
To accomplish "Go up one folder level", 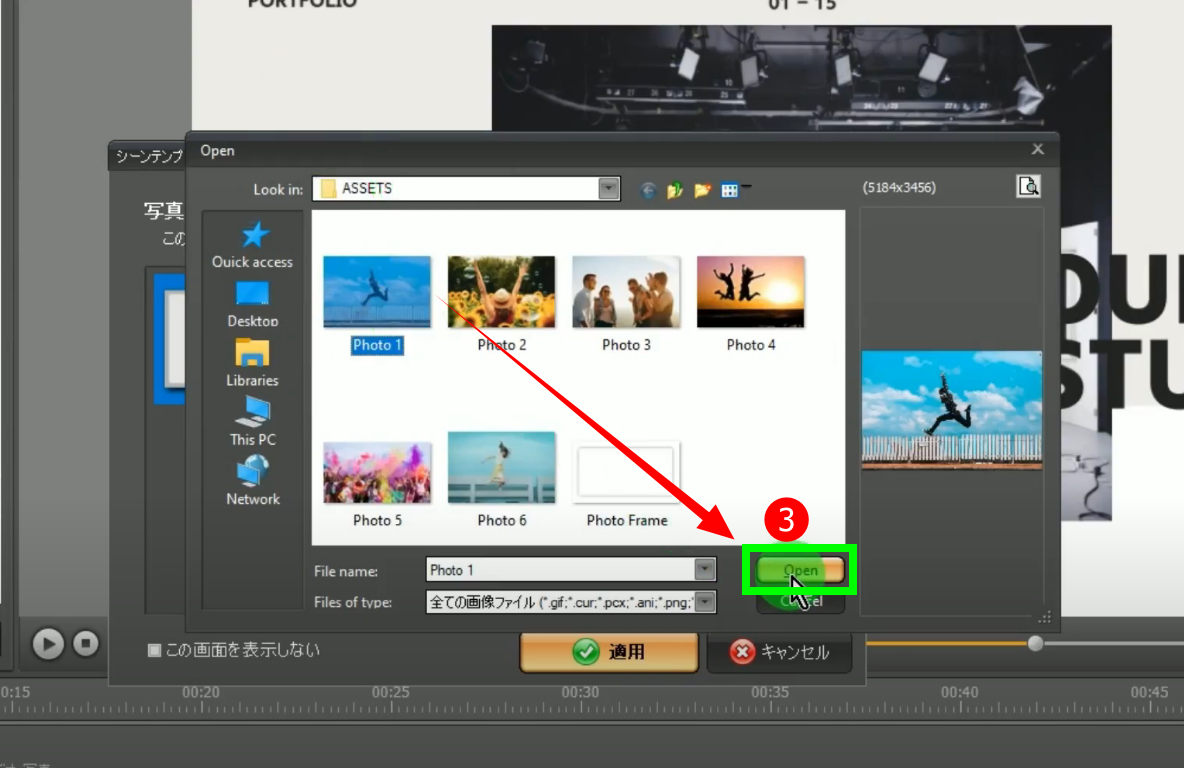I will pos(675,190).
